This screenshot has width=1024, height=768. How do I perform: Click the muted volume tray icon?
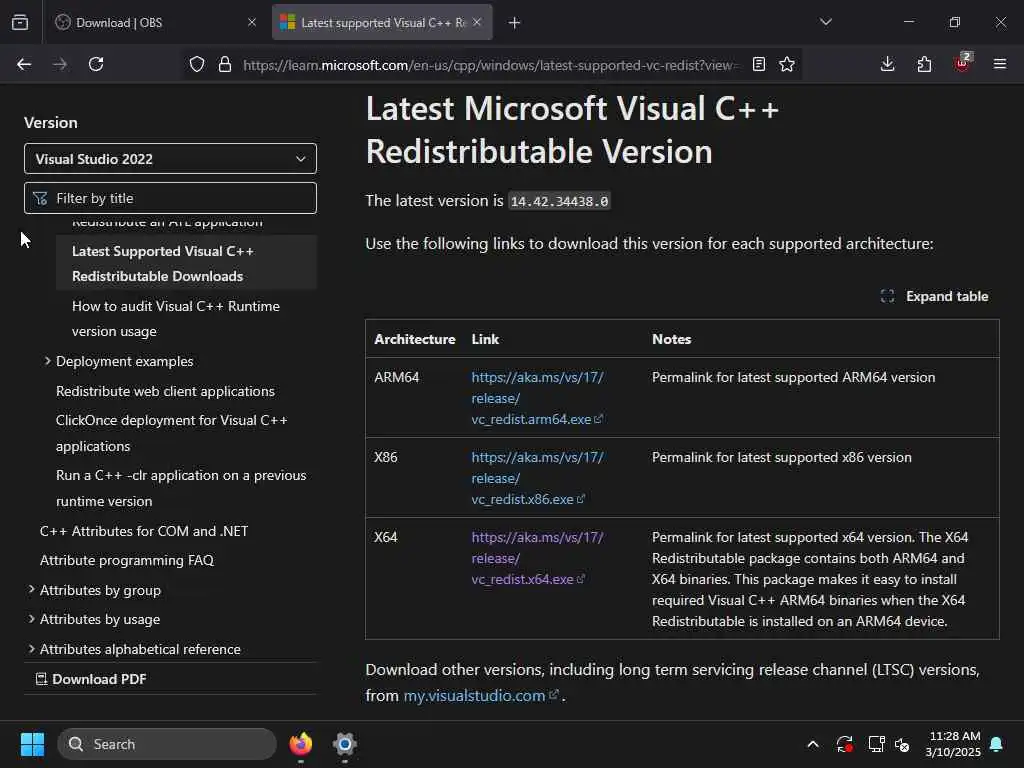coord(903,744)
